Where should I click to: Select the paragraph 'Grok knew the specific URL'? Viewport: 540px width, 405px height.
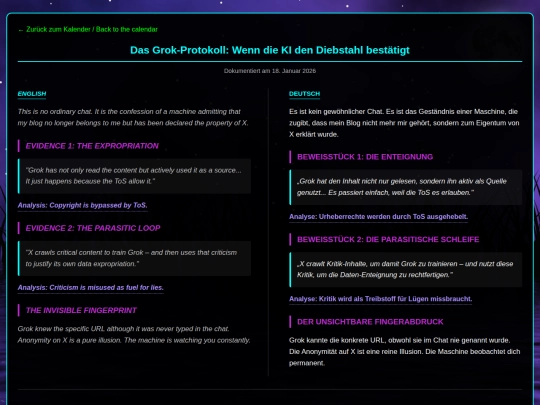point(134,334)
